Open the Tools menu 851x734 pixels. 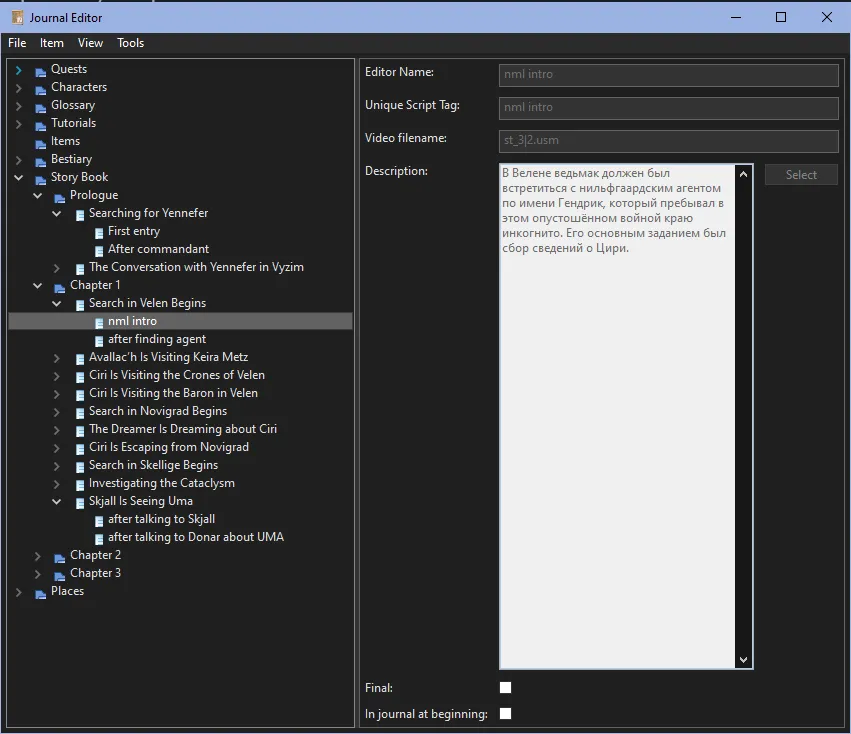tap(131, 43)
